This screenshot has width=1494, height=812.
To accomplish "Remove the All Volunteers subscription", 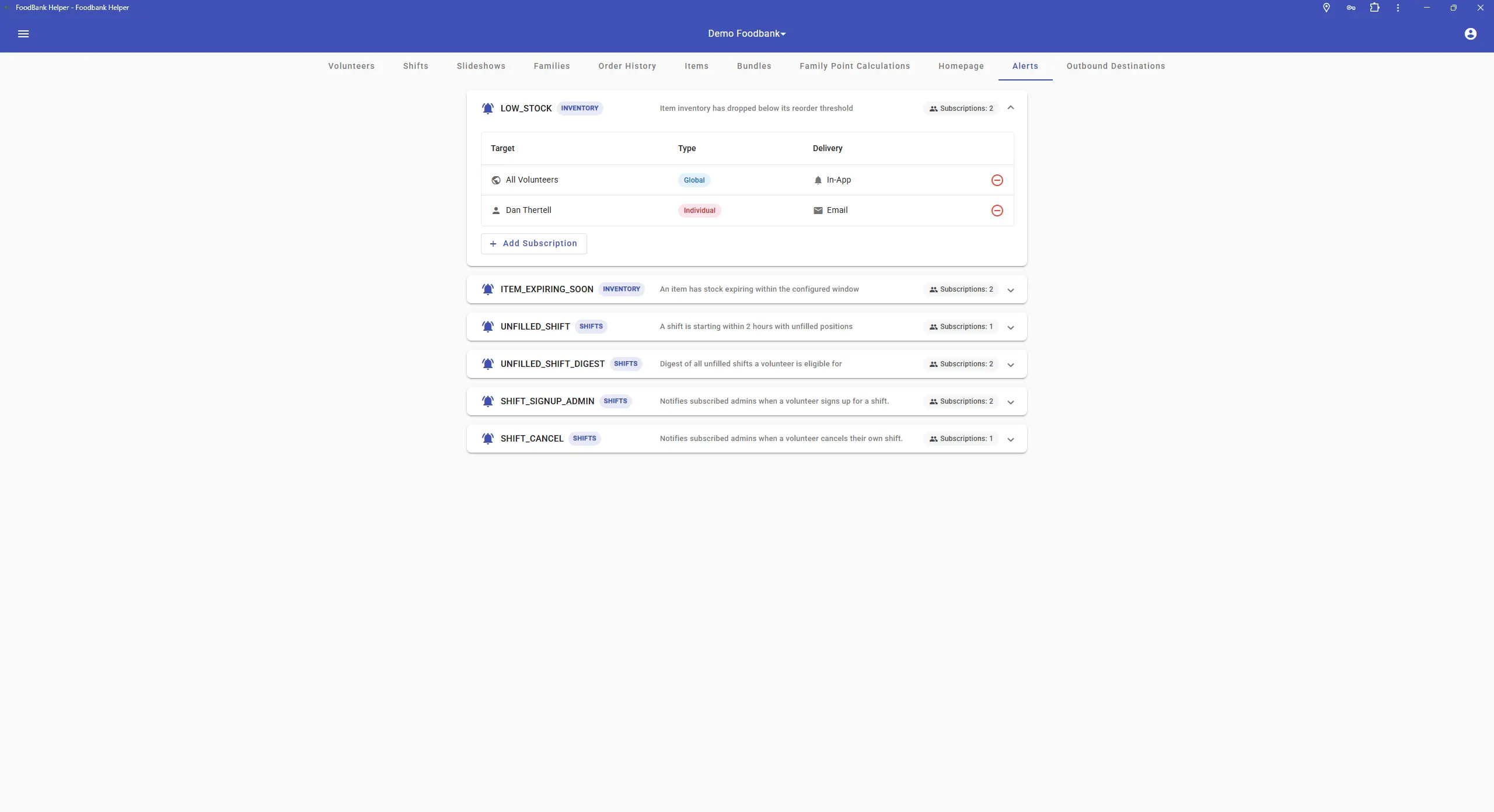I will coord(997,180).
